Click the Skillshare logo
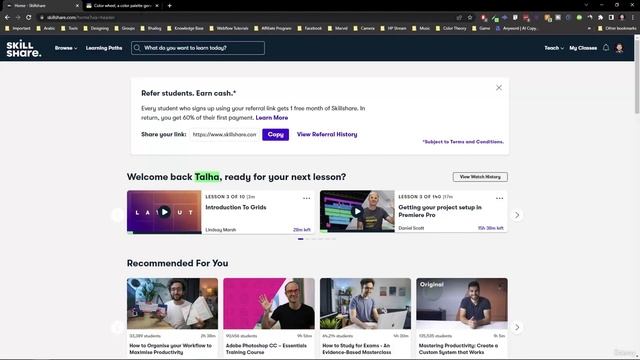This screenshot has height=360, width=640. point(24,48)
